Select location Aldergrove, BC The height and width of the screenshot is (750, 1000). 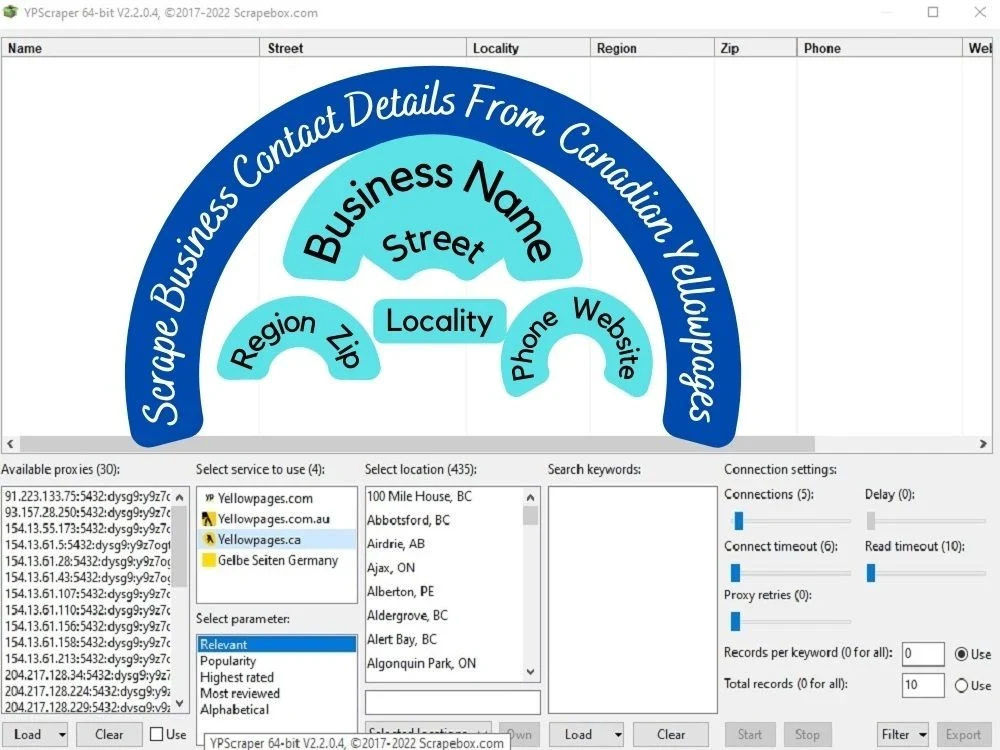[445, 615]
